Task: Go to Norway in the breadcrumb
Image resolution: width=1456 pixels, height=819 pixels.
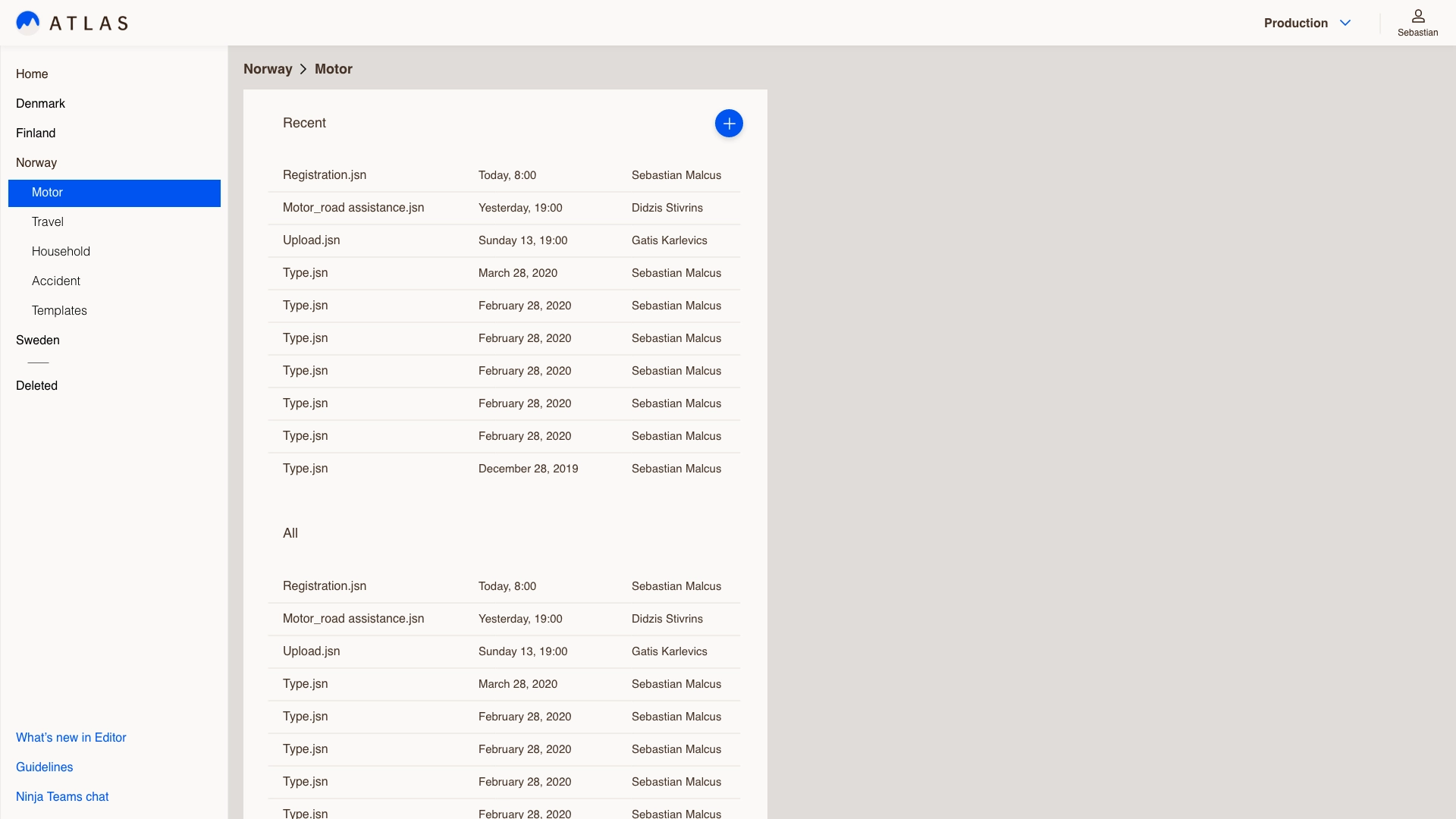Action: (x=268, y=69)
